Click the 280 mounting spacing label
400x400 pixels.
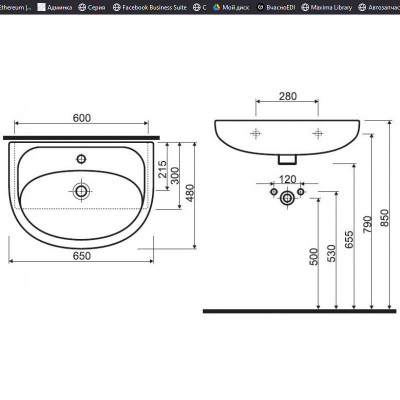coord(287,96)
